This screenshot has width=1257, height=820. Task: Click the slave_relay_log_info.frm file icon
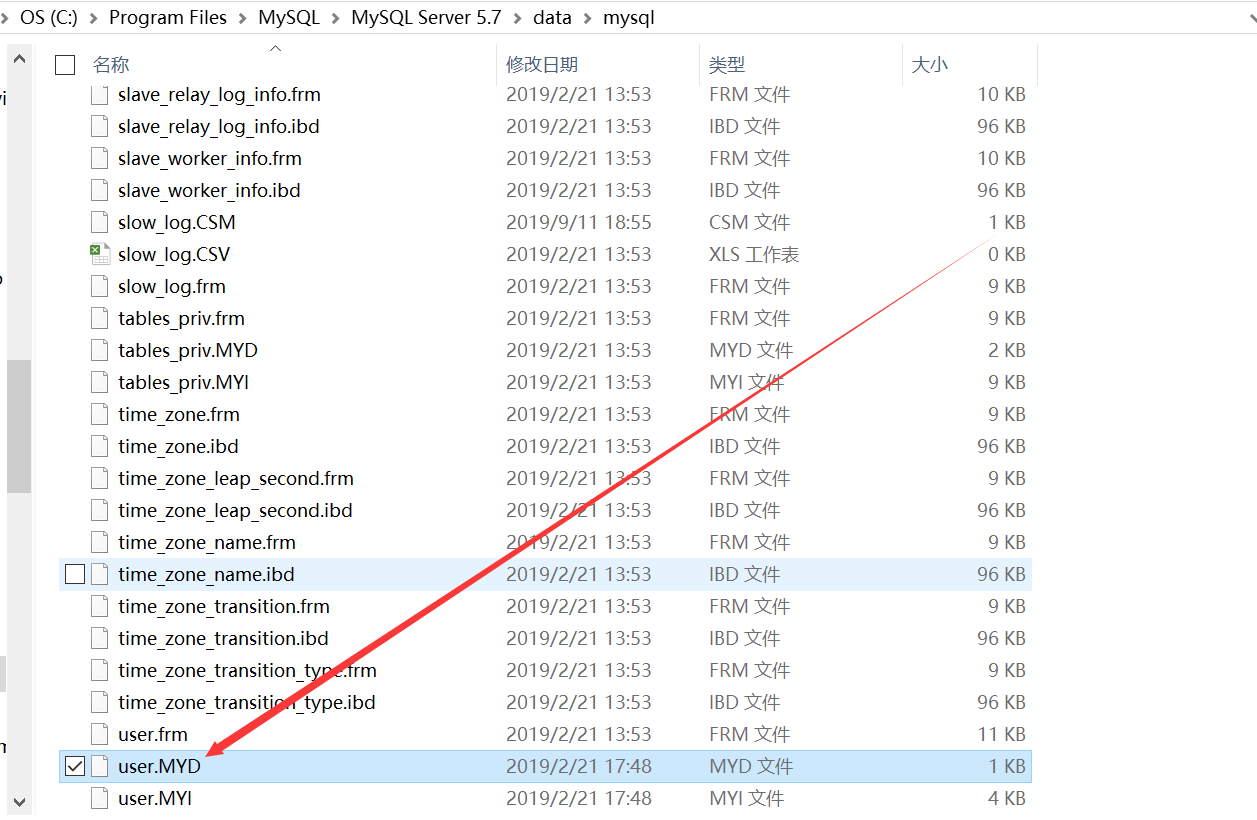tap(99, 95)
